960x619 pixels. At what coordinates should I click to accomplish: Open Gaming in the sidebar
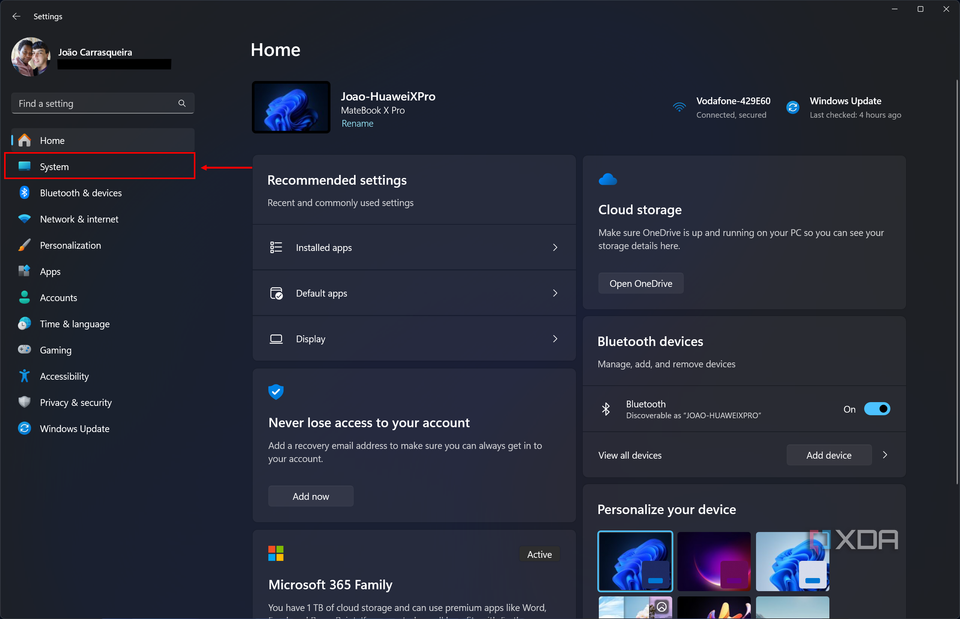pyautogui.click(x=103, y=350)
